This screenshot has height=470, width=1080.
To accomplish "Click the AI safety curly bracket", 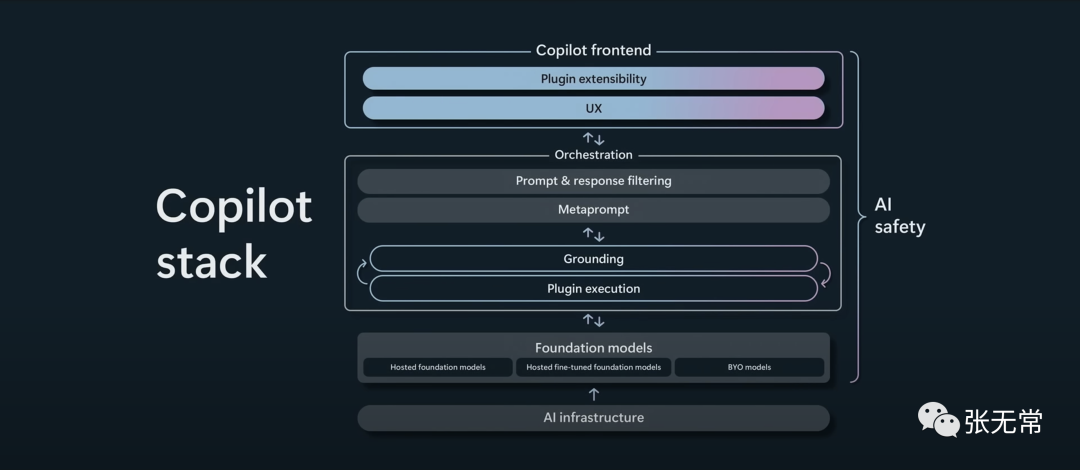I will click(858, 216).
